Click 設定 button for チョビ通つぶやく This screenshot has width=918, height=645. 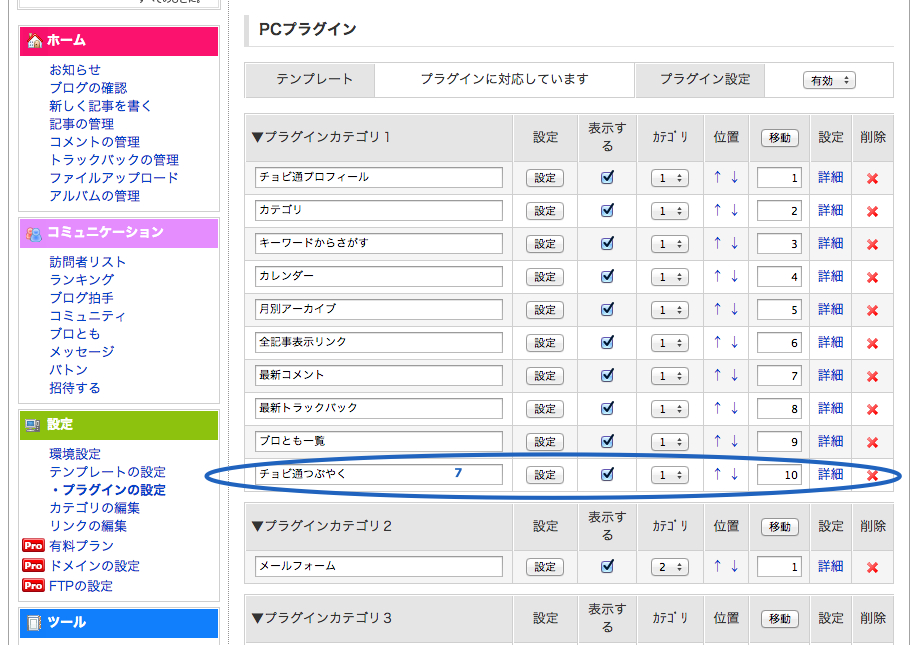coord(544,475)
